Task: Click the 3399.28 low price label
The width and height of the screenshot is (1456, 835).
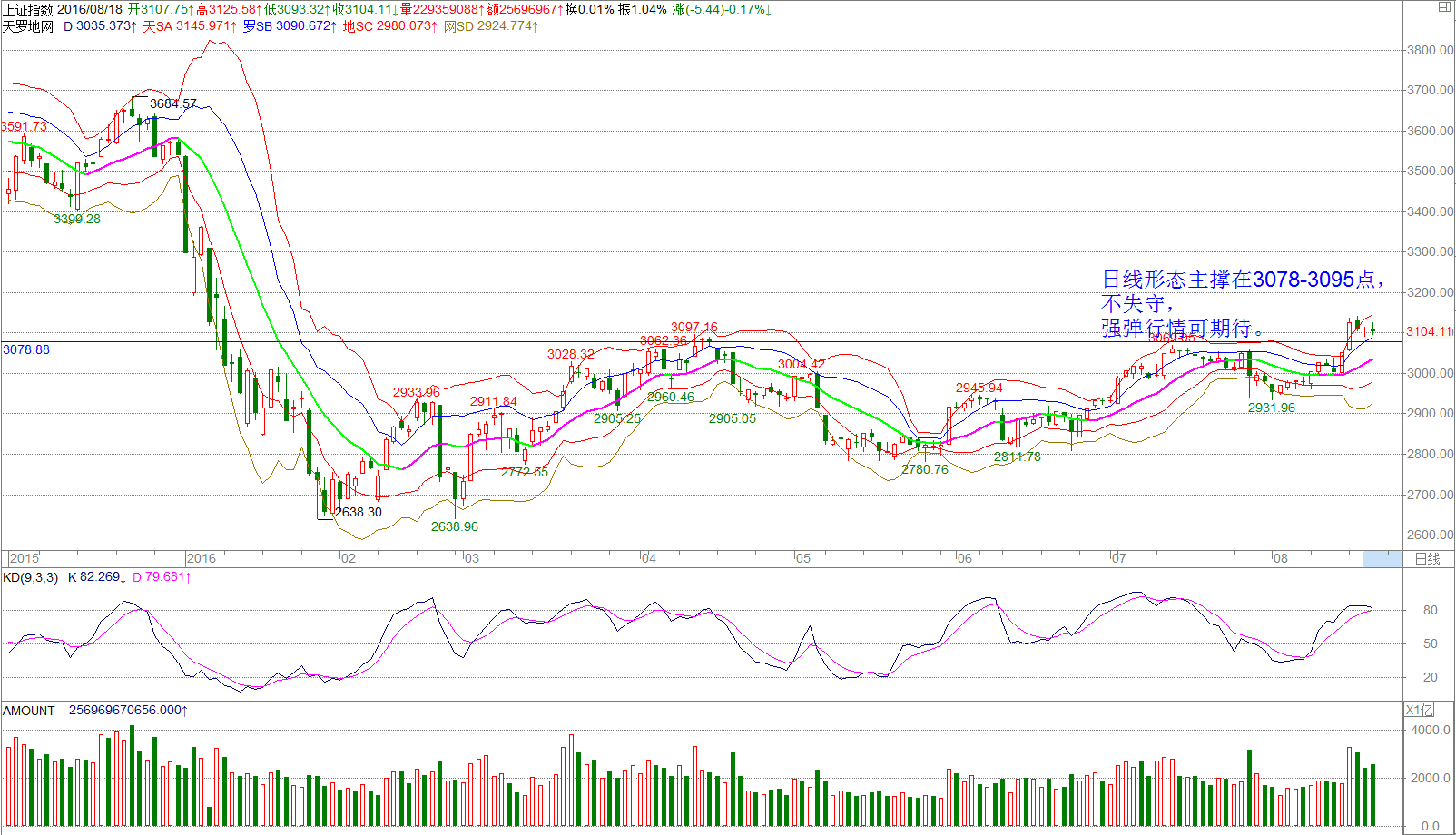Action: point(77,219)
